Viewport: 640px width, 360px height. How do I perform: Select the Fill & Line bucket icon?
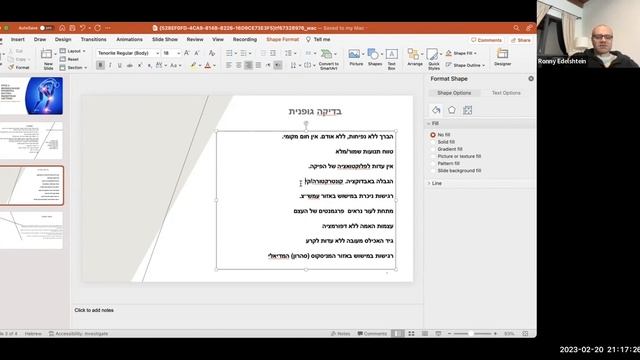pos(436,110)
